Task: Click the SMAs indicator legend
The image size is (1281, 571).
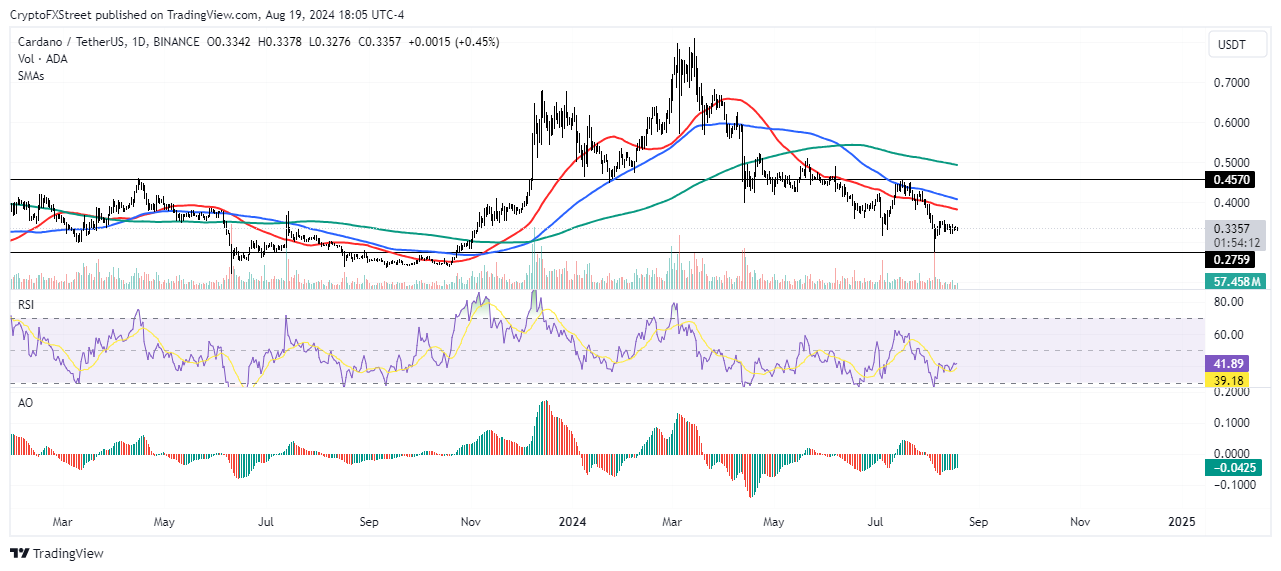Action: point(31,76)
